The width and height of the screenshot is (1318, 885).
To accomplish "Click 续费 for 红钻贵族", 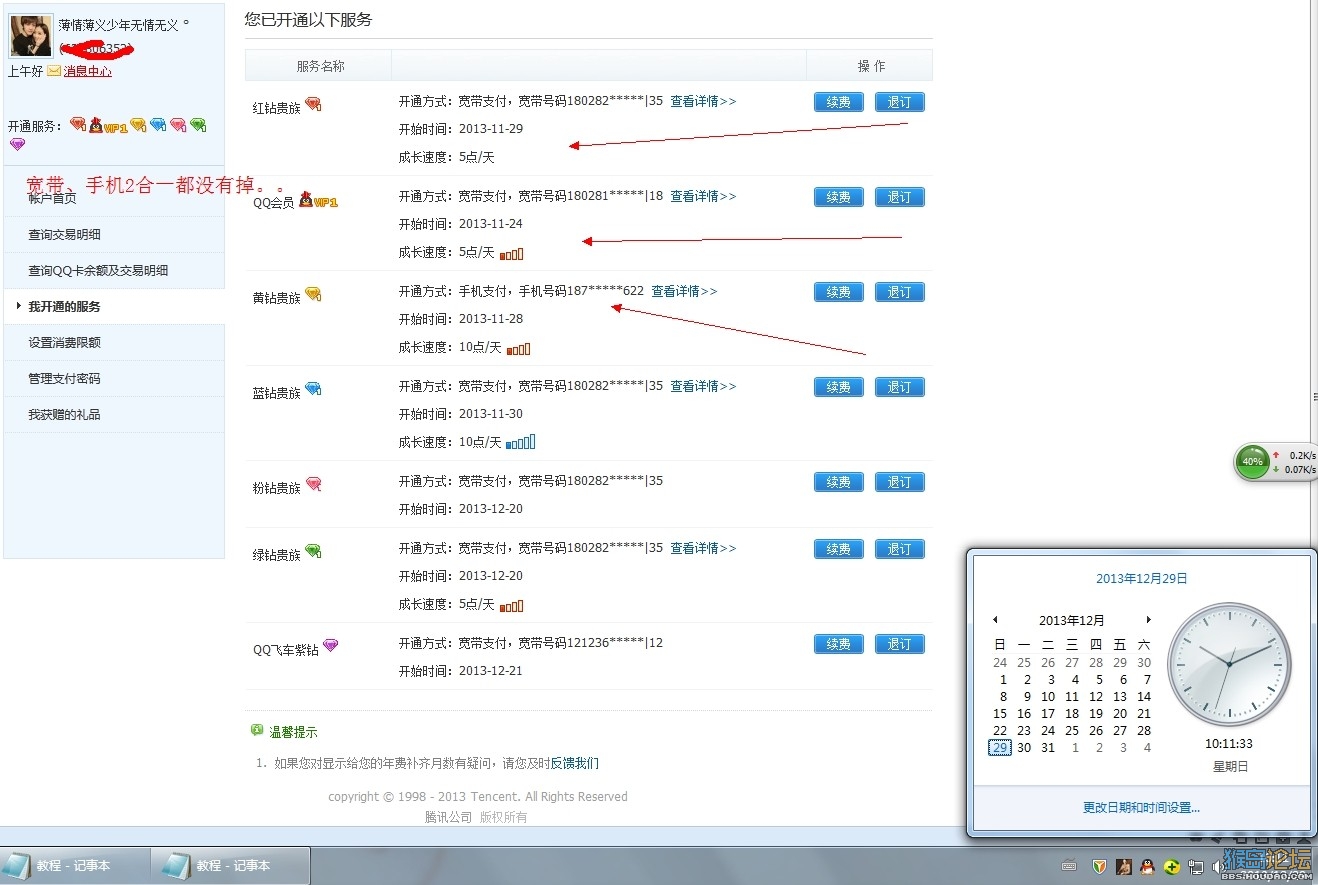I will pyautogui.click(x=839, y=102).
